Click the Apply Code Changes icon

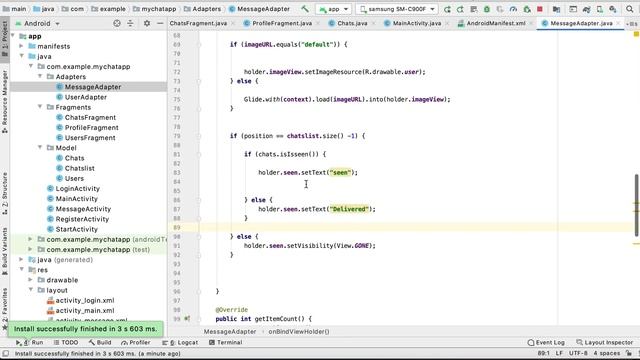tap(473, 9)
